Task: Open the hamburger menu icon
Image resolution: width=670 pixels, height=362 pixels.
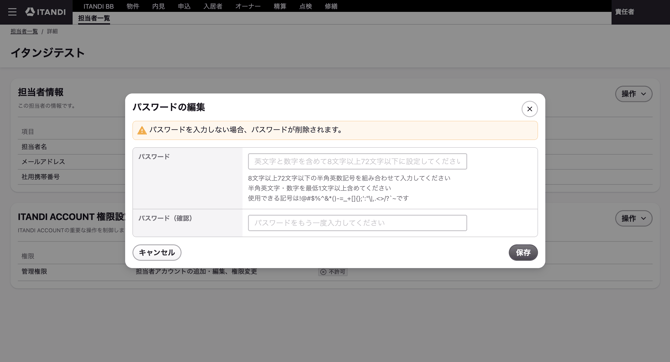Action: click(12, 12)
